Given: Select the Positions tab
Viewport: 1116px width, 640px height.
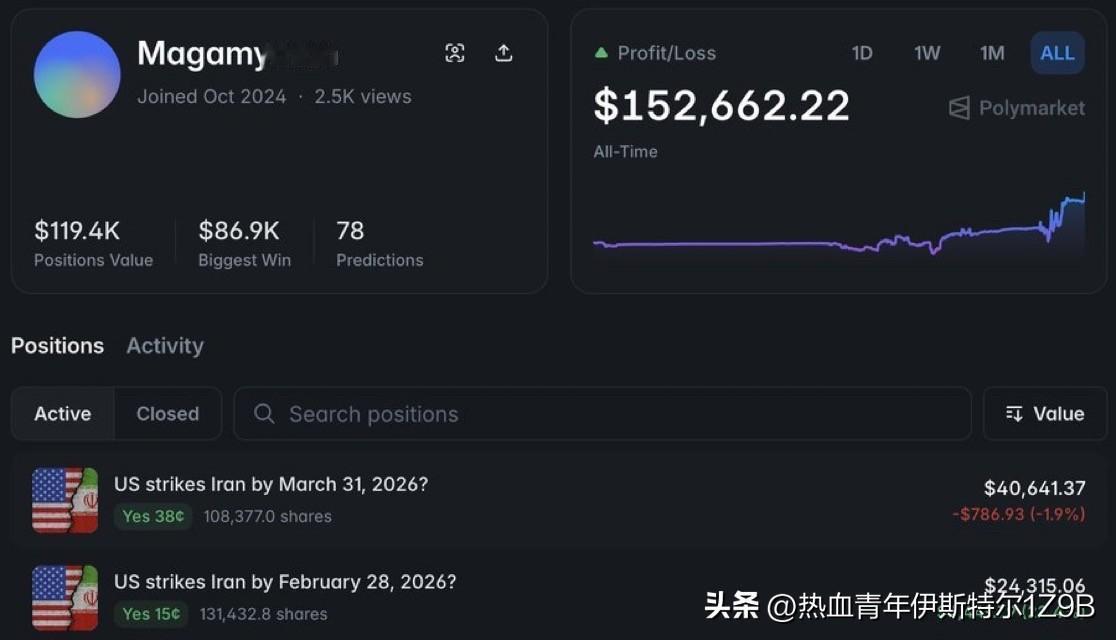Looking at the screenshot, I should (57, 346).
